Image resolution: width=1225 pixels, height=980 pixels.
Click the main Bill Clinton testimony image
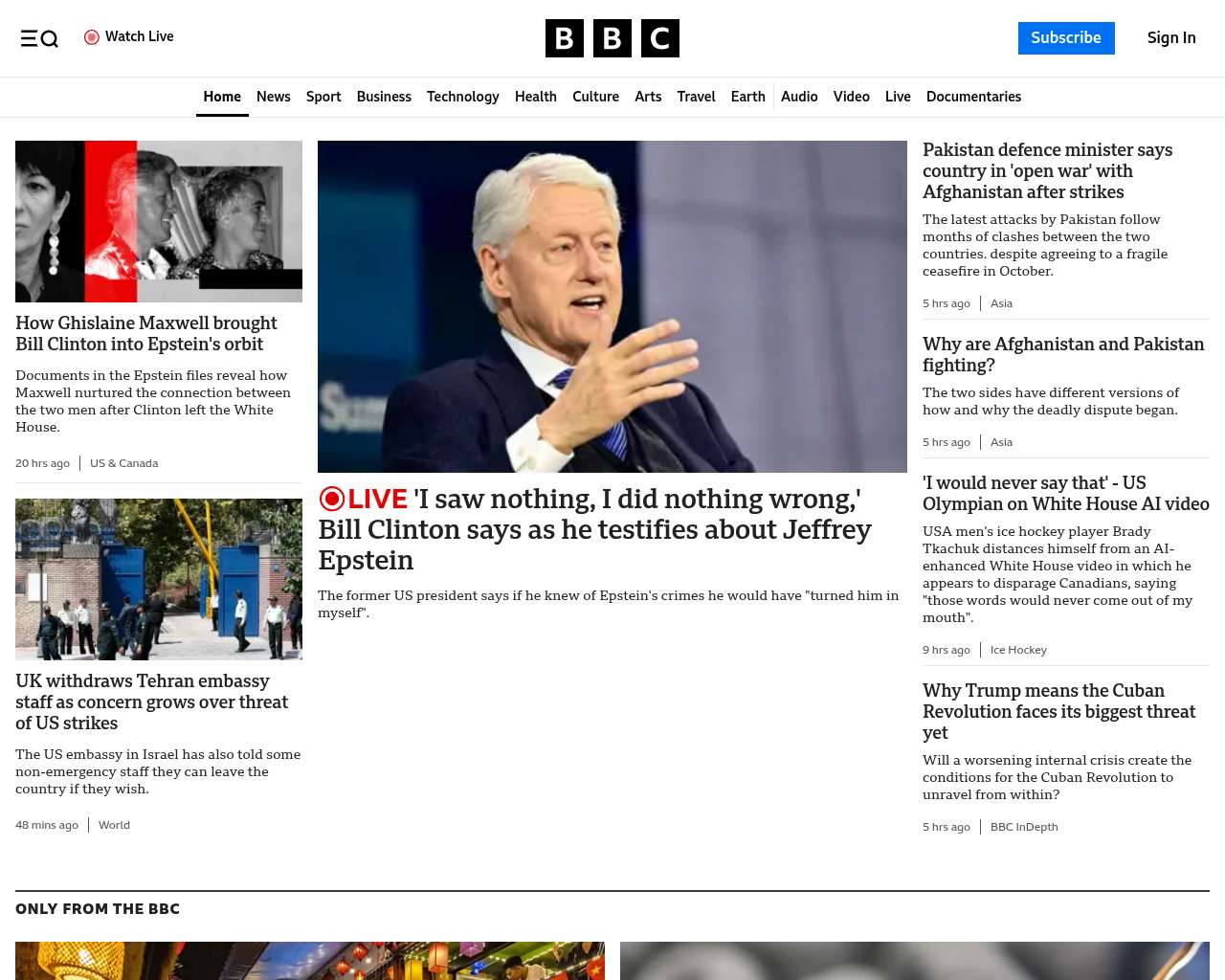[612, 306]
